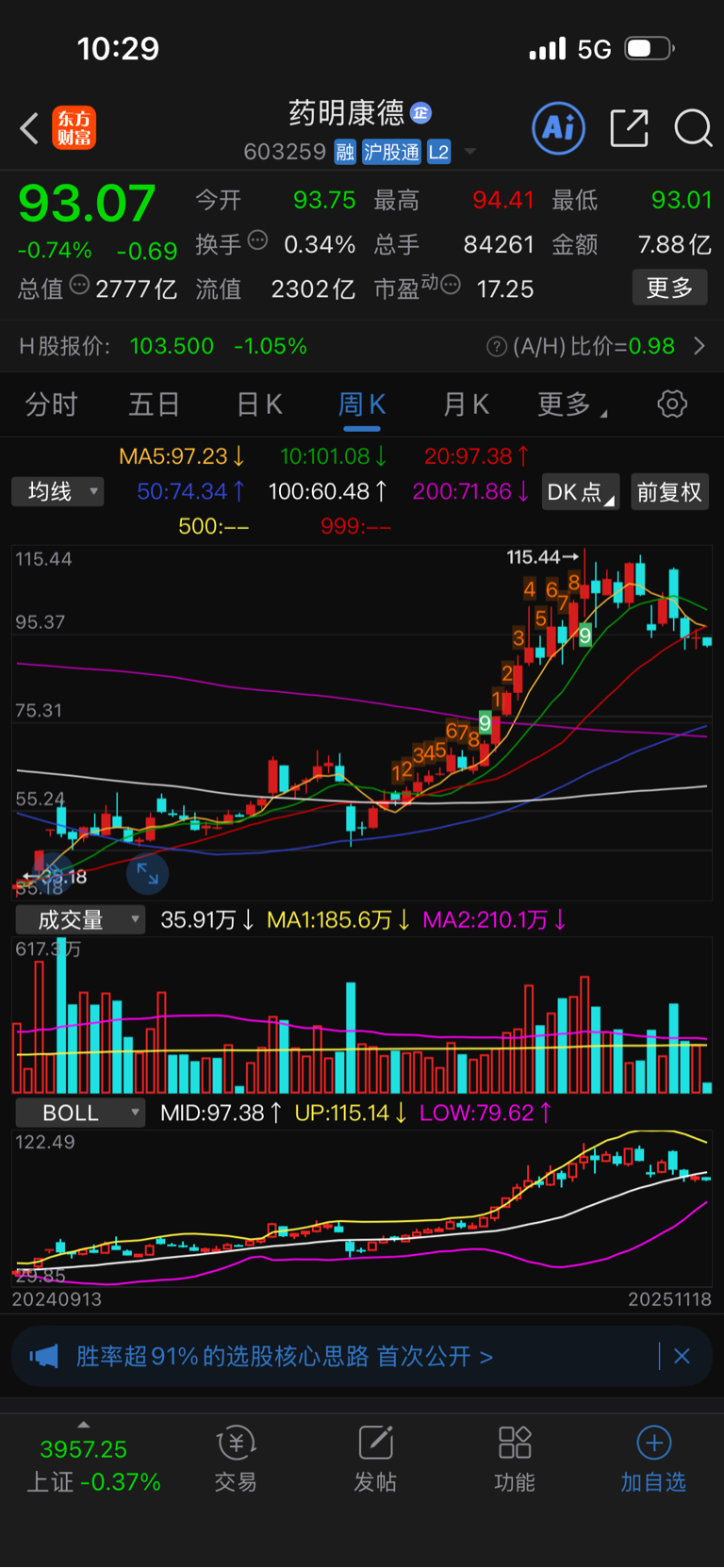Tap the MA5:97.23 label
This screenshot has height=1568, width=724.
pos(182,456)
